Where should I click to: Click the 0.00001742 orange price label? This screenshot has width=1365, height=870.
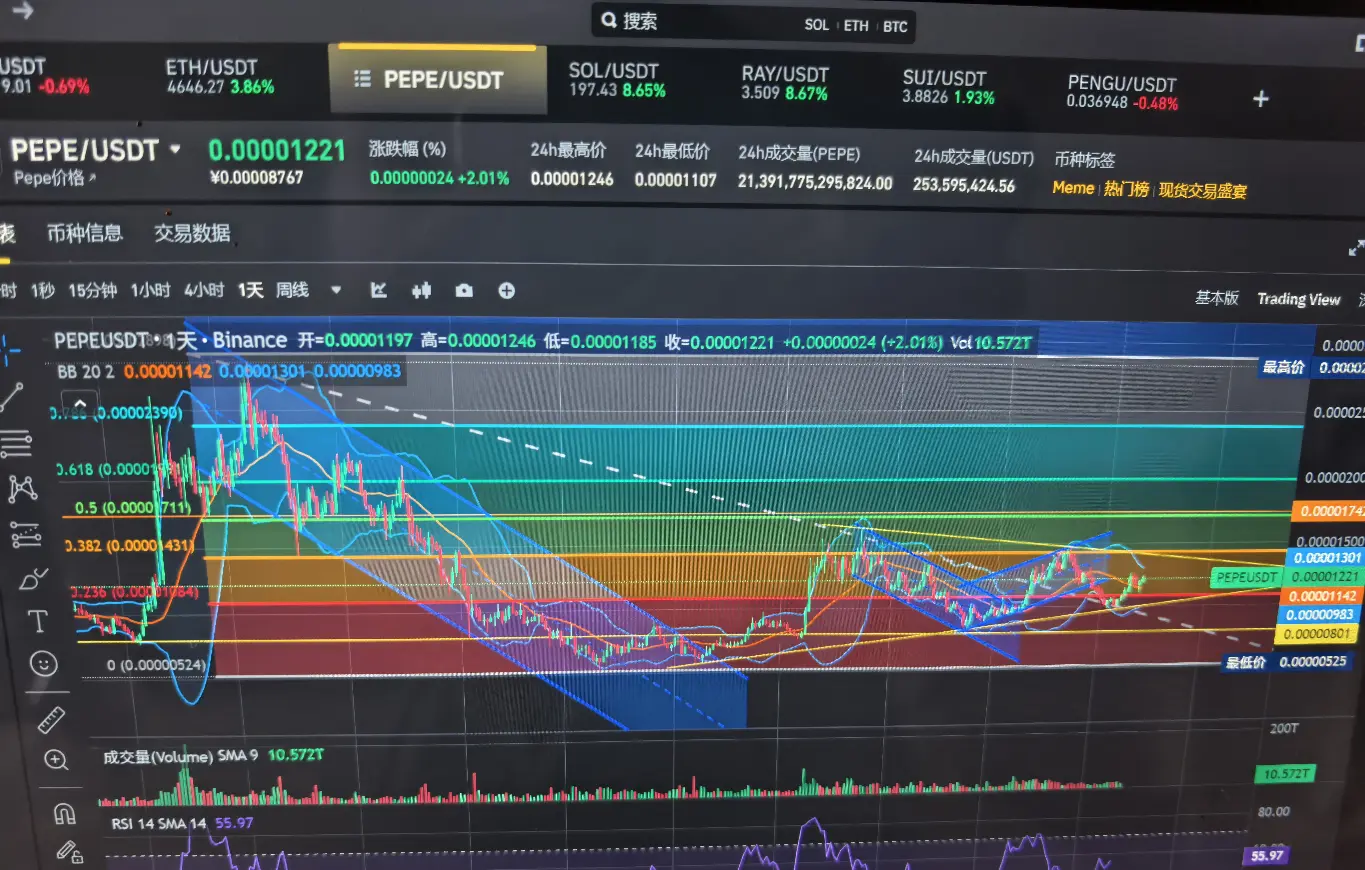coord(1328,511)
